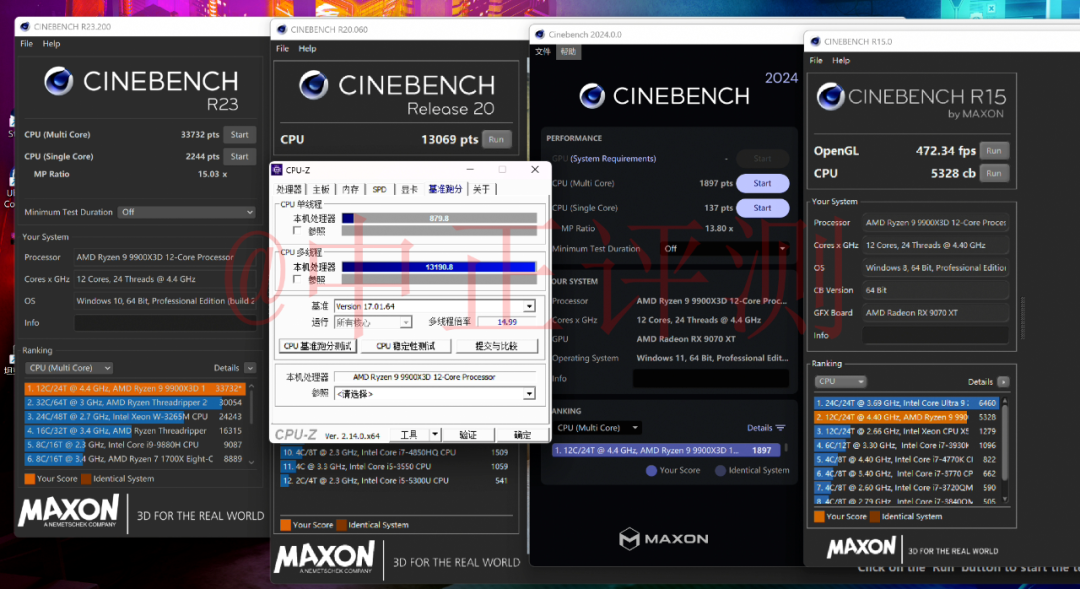
Task: Click the Cinebench 2024.0.0 title bar icon
Action: pyautogui.click(x=540, y=34)
